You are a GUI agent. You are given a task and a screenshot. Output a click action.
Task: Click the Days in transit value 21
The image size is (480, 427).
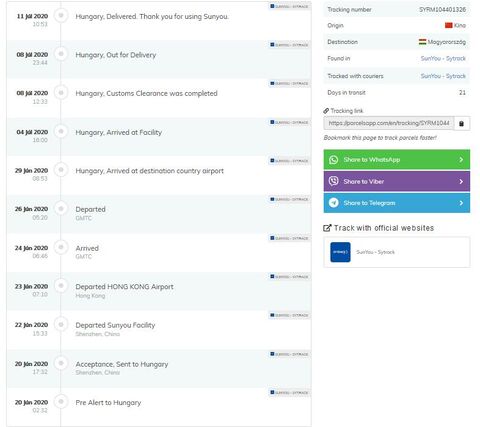462,93
